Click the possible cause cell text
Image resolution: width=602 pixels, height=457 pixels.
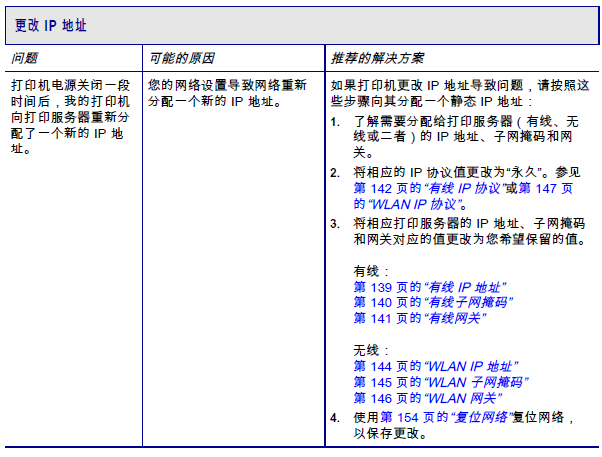(227, 93)
